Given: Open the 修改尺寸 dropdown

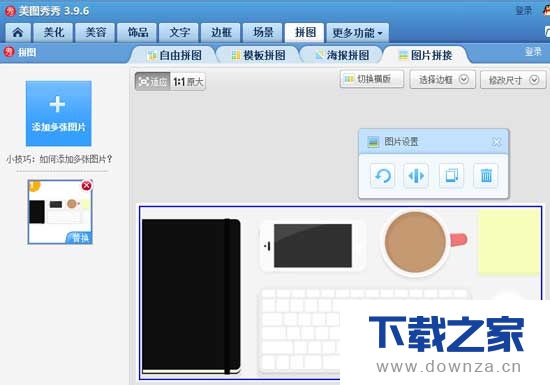Looking at the screenshot, I should 513,80.
